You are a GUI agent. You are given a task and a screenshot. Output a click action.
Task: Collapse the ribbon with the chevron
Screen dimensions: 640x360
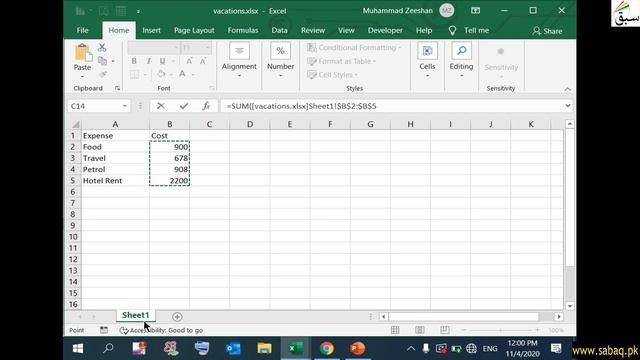[x=567, y=89]
